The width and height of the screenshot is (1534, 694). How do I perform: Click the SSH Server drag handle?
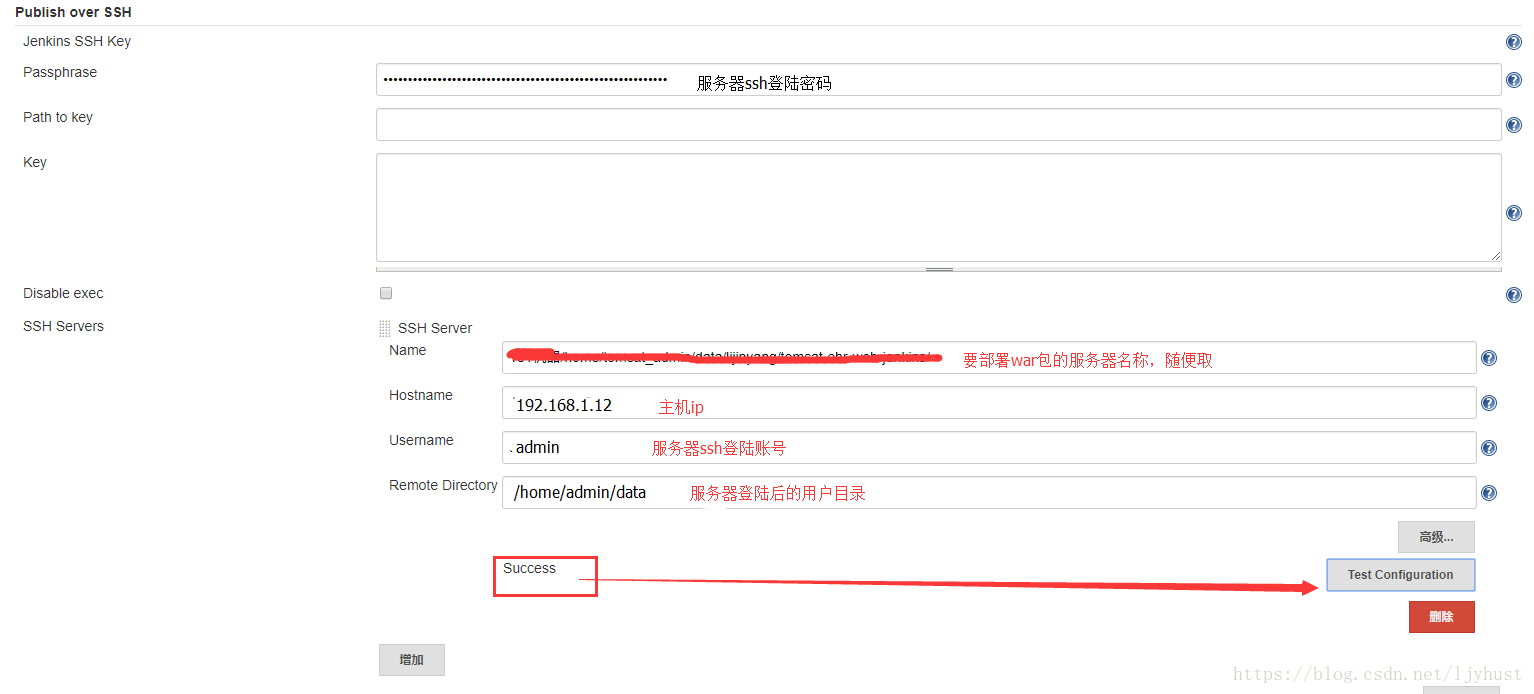click(x=384, y=328)
